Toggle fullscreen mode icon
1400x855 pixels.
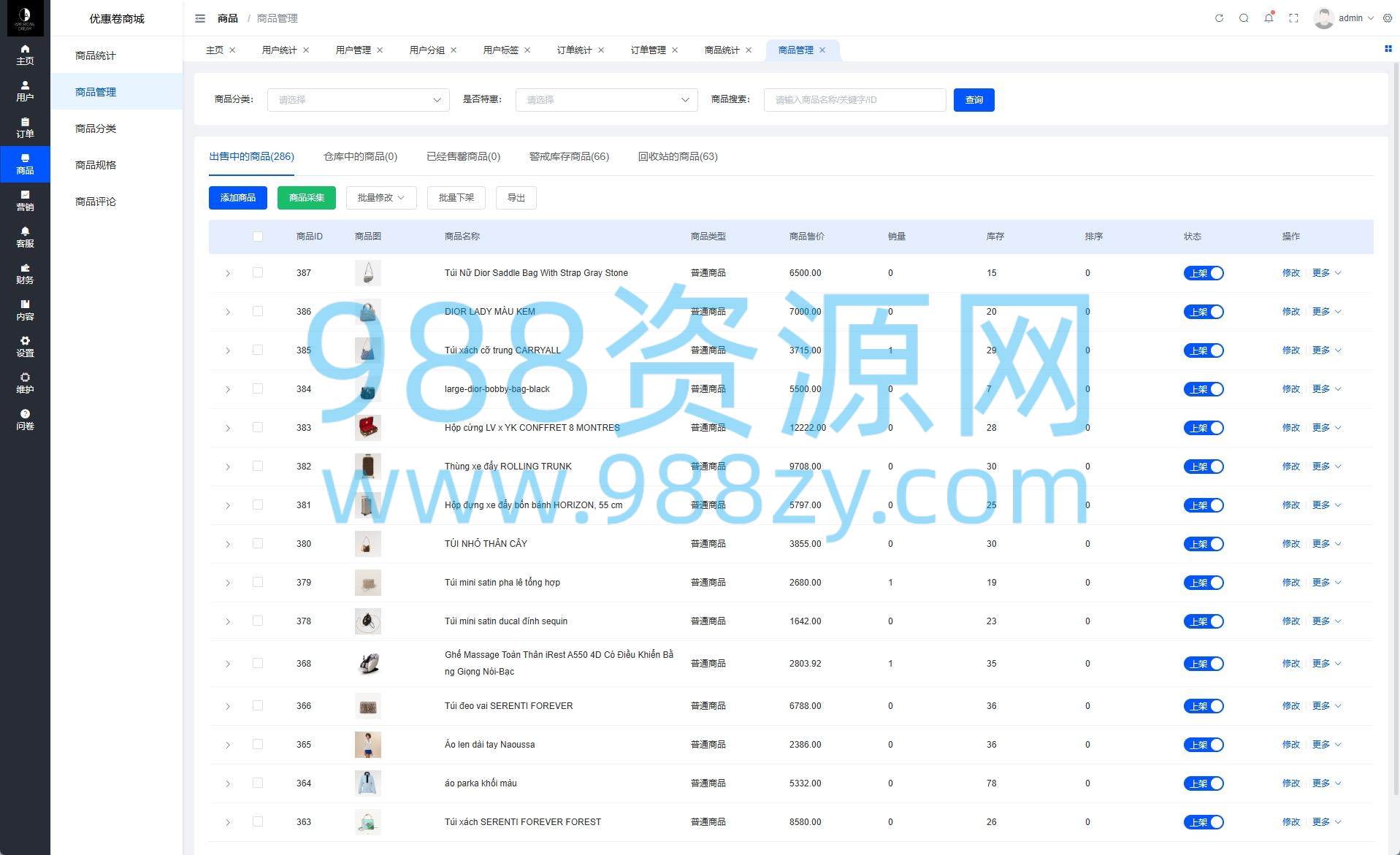(1293, 18)
